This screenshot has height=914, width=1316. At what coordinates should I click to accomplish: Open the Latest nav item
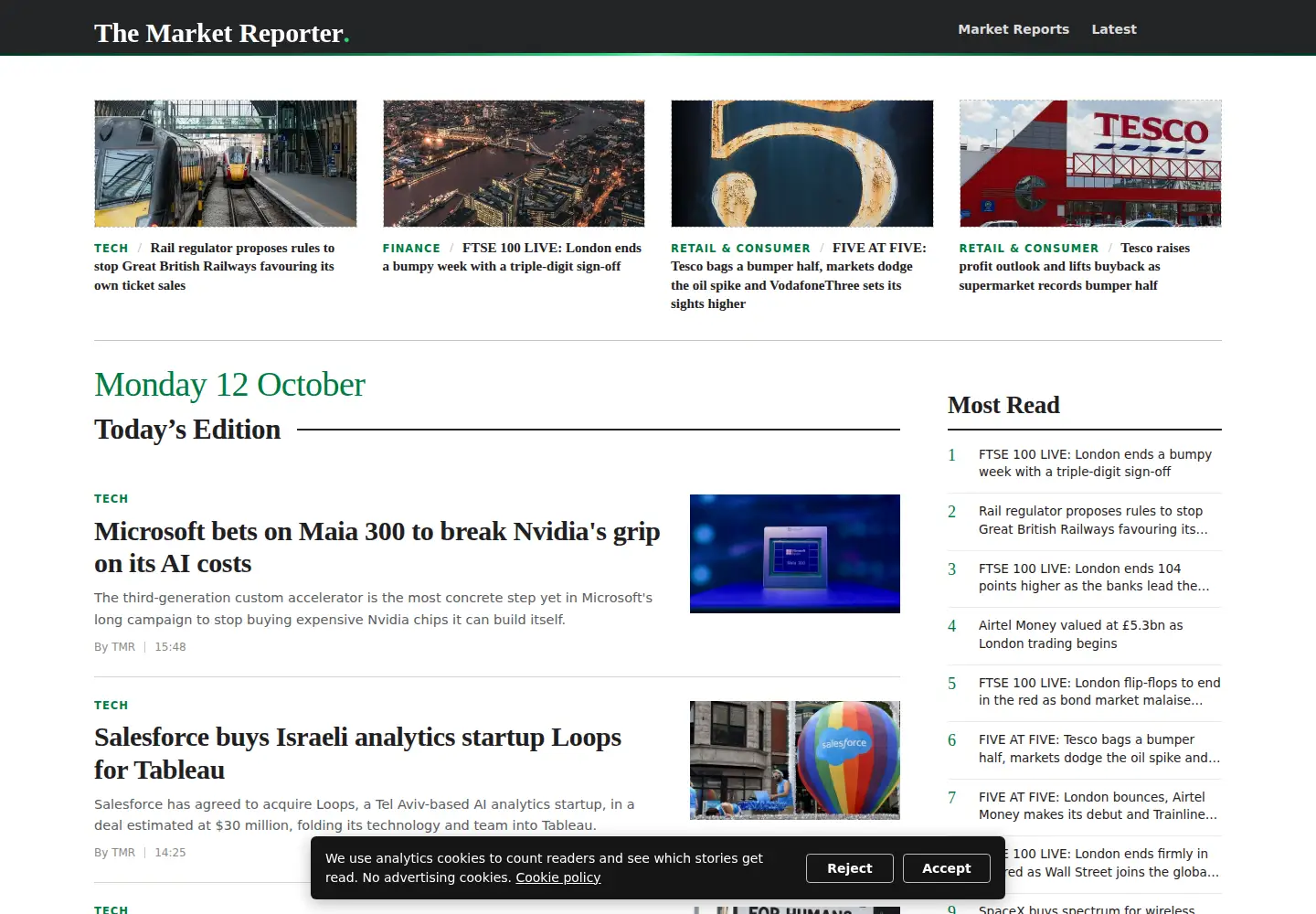tap(1114, 29)
